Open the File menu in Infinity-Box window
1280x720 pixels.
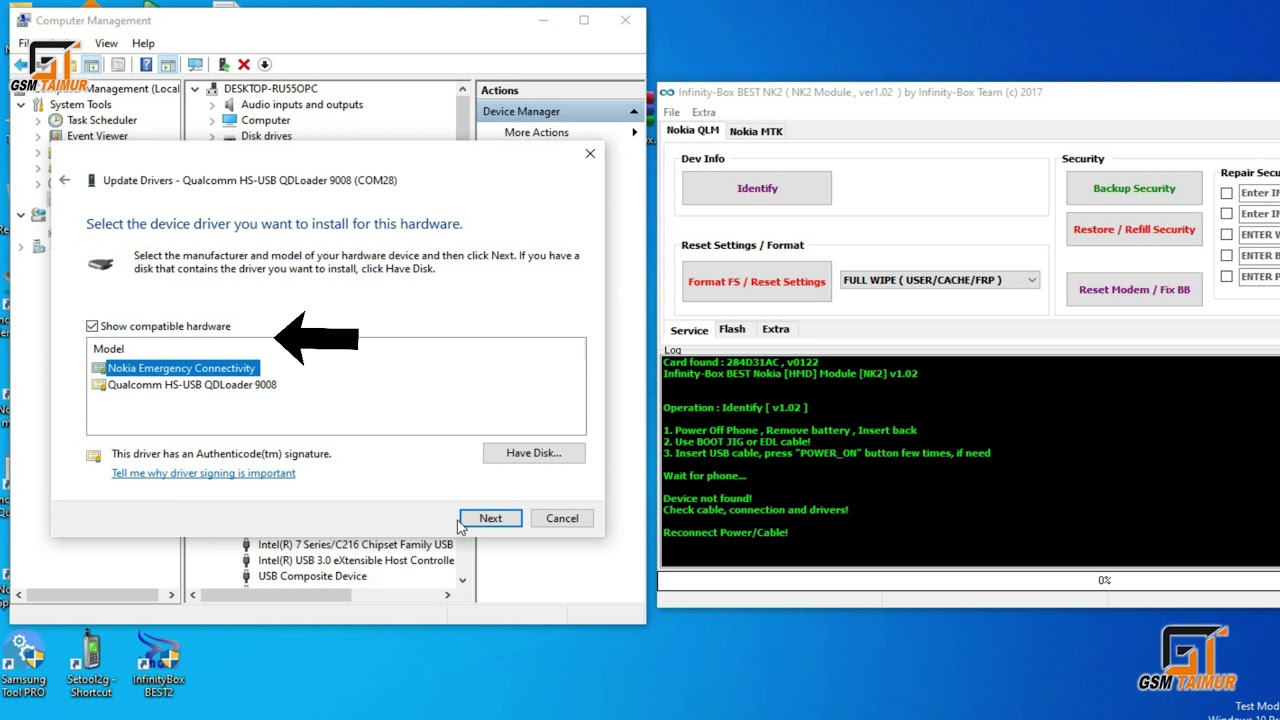pyautogui.click(x=671, y=112)
